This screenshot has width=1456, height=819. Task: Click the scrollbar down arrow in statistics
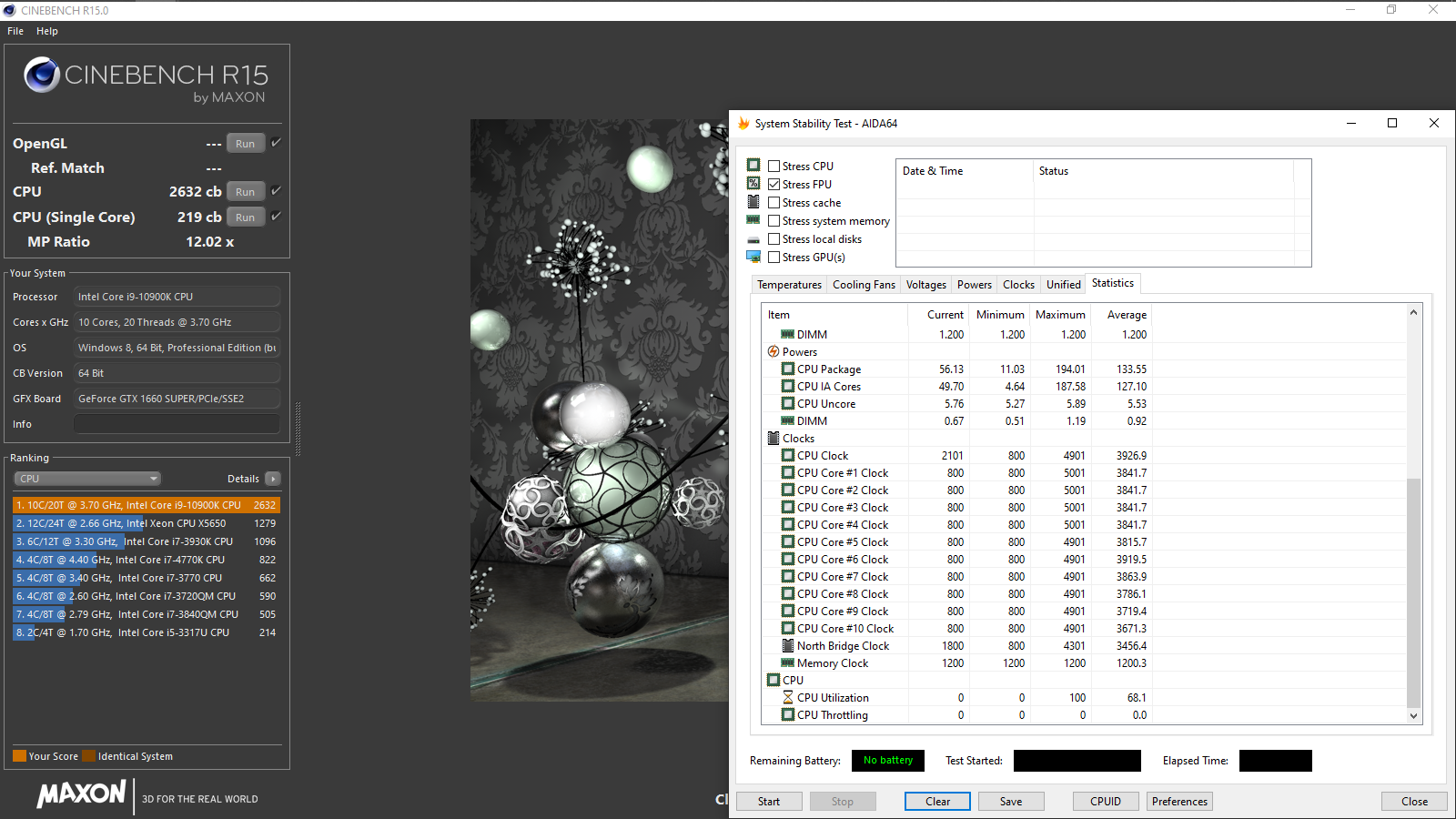(x=1413, y=716)
